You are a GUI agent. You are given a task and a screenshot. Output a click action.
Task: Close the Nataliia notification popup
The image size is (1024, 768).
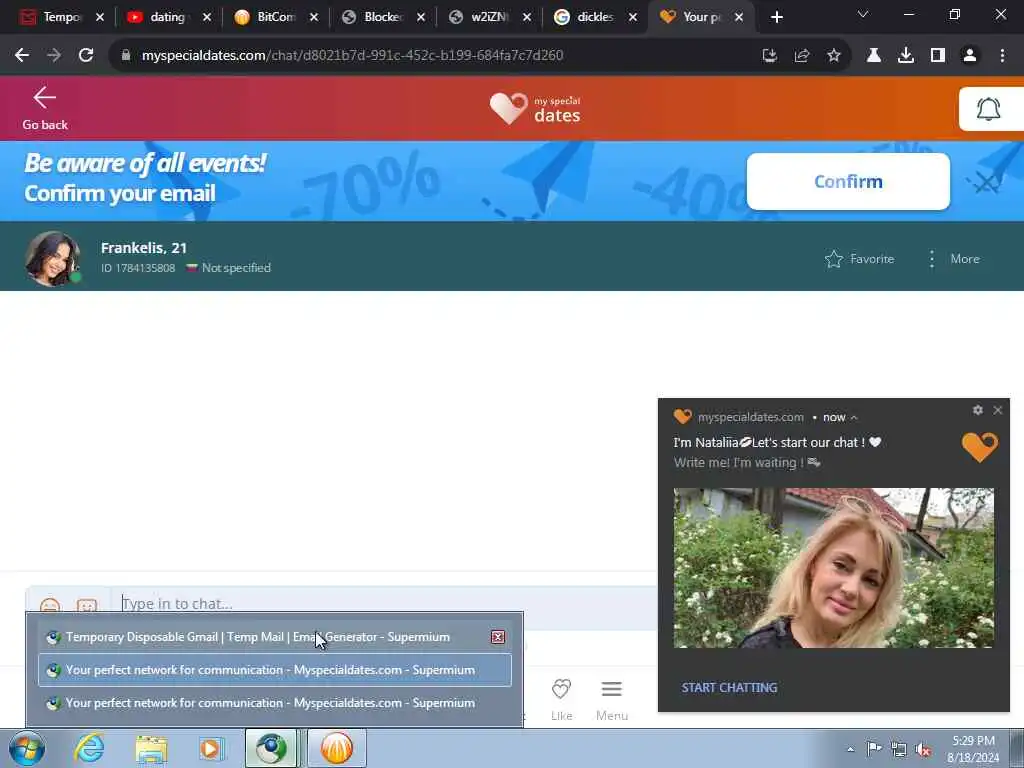[997, 410]
